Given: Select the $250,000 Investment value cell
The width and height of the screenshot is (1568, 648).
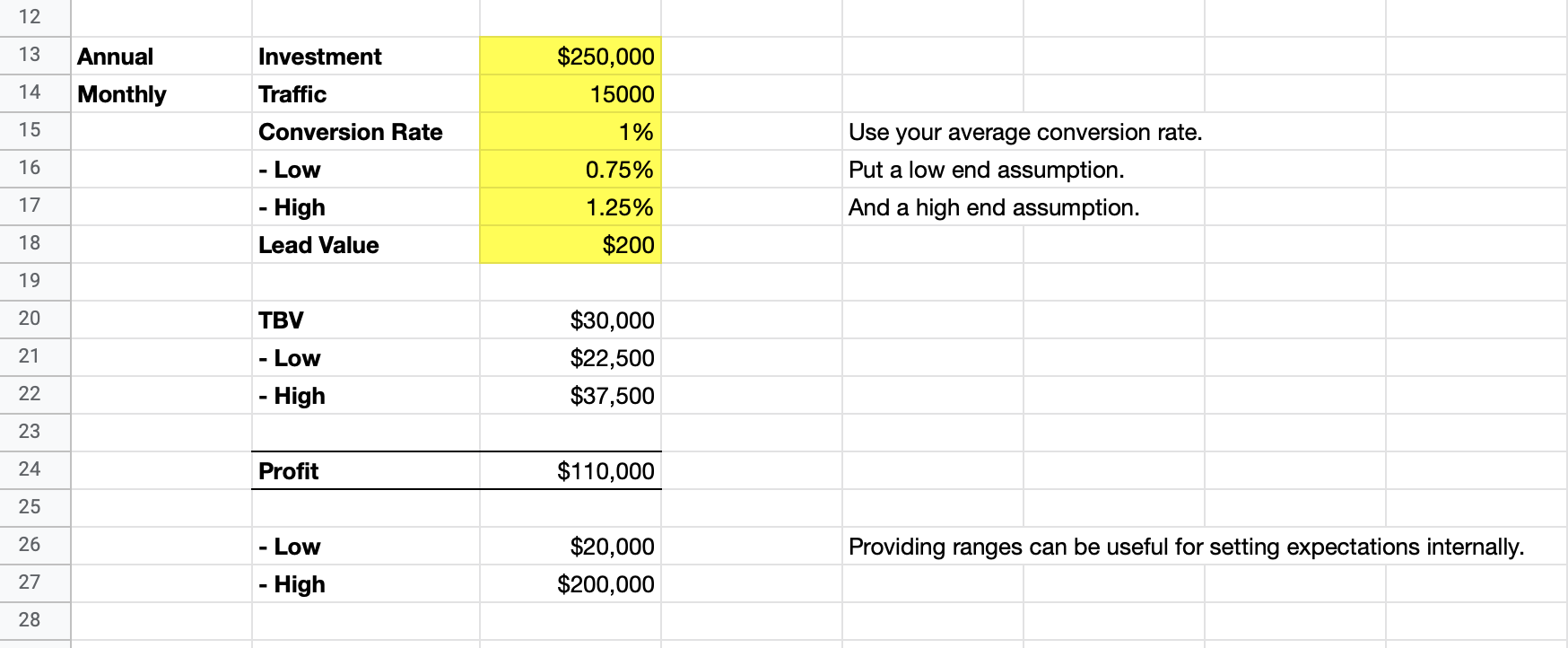Looking at the screenshot, I should pyautogui.click(x=571, y=57).
